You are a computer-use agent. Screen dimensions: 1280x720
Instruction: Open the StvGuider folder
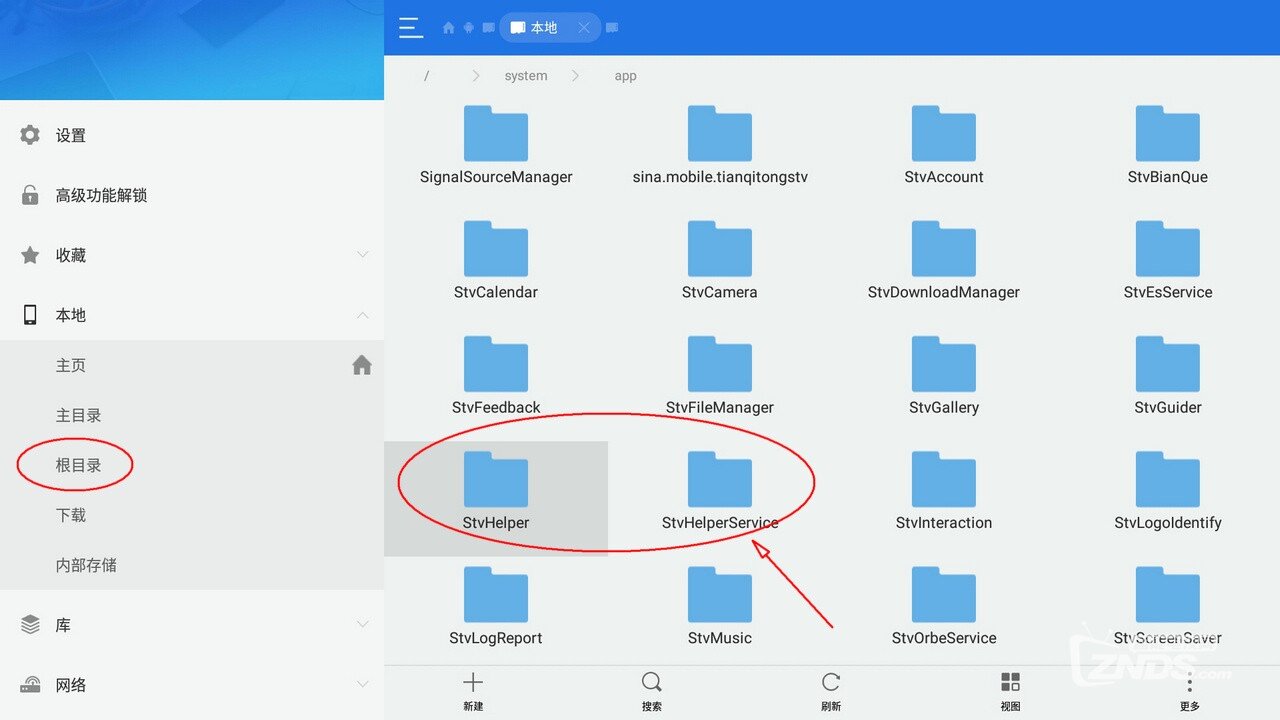click(x=1168, y=375)
